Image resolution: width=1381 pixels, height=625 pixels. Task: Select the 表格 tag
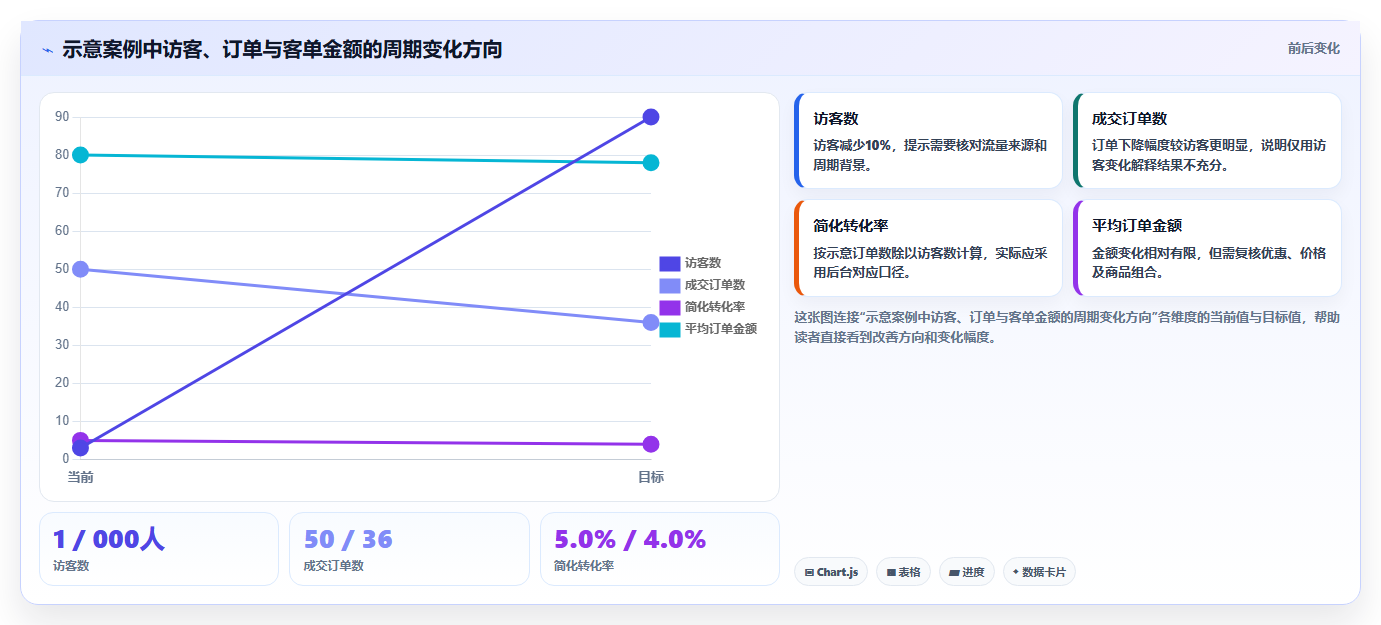coord(903,572)
